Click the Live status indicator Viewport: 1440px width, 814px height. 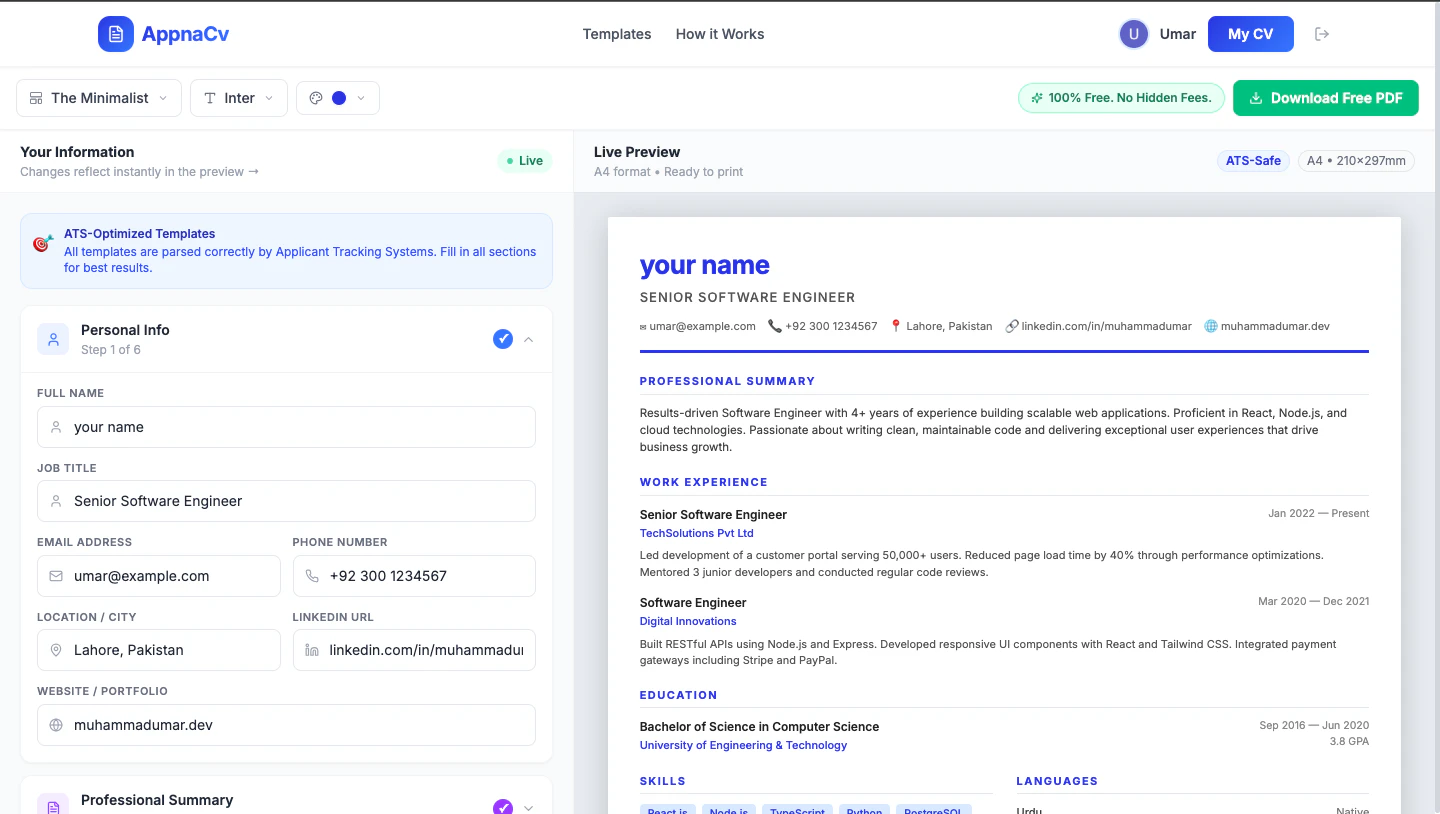pos(525,161)
